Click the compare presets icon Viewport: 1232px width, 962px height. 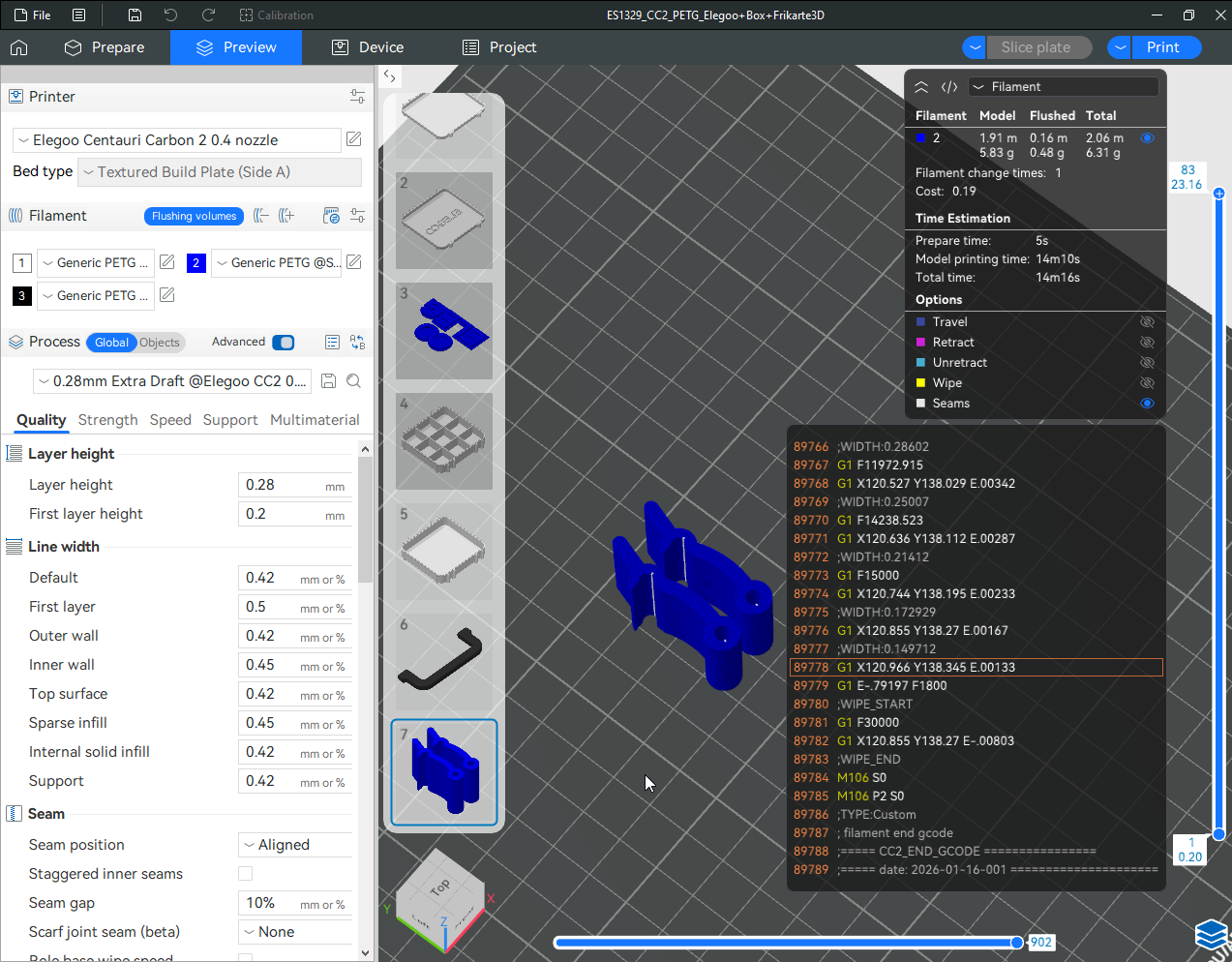click(357, 343)
